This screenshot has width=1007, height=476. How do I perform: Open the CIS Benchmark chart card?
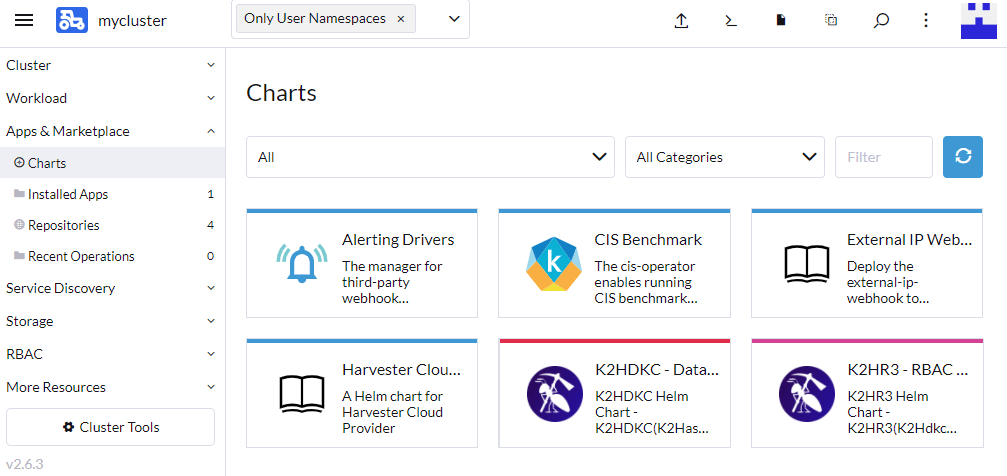click(x=614, y=264)
